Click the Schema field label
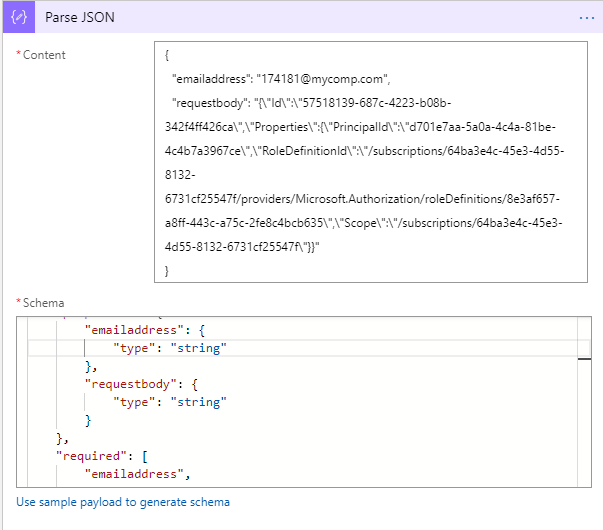Image resolution: width=603 pixels, height=530 pixels. pyautogui.click(x=43, y=303)
